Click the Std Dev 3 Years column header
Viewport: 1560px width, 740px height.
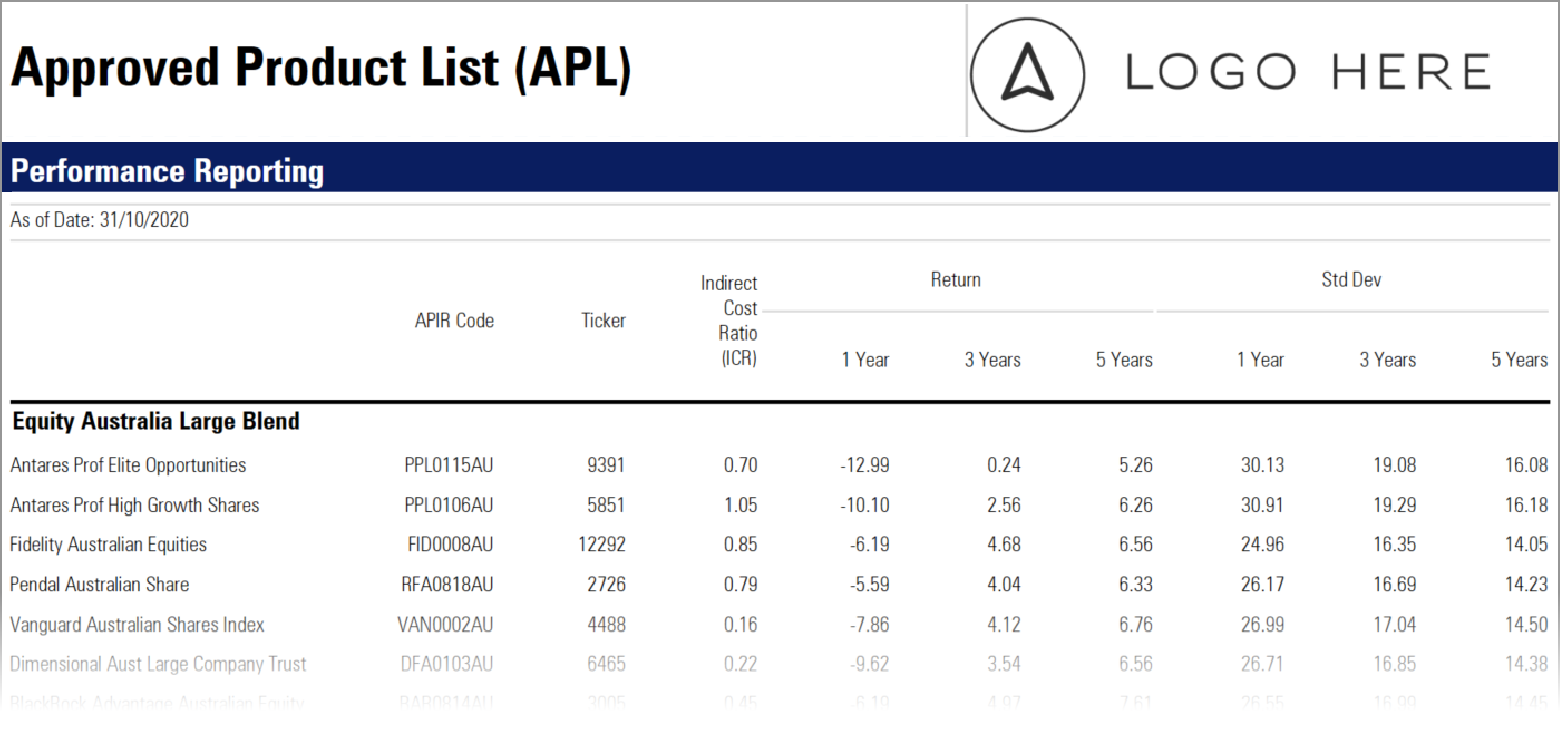(1387, 360)
